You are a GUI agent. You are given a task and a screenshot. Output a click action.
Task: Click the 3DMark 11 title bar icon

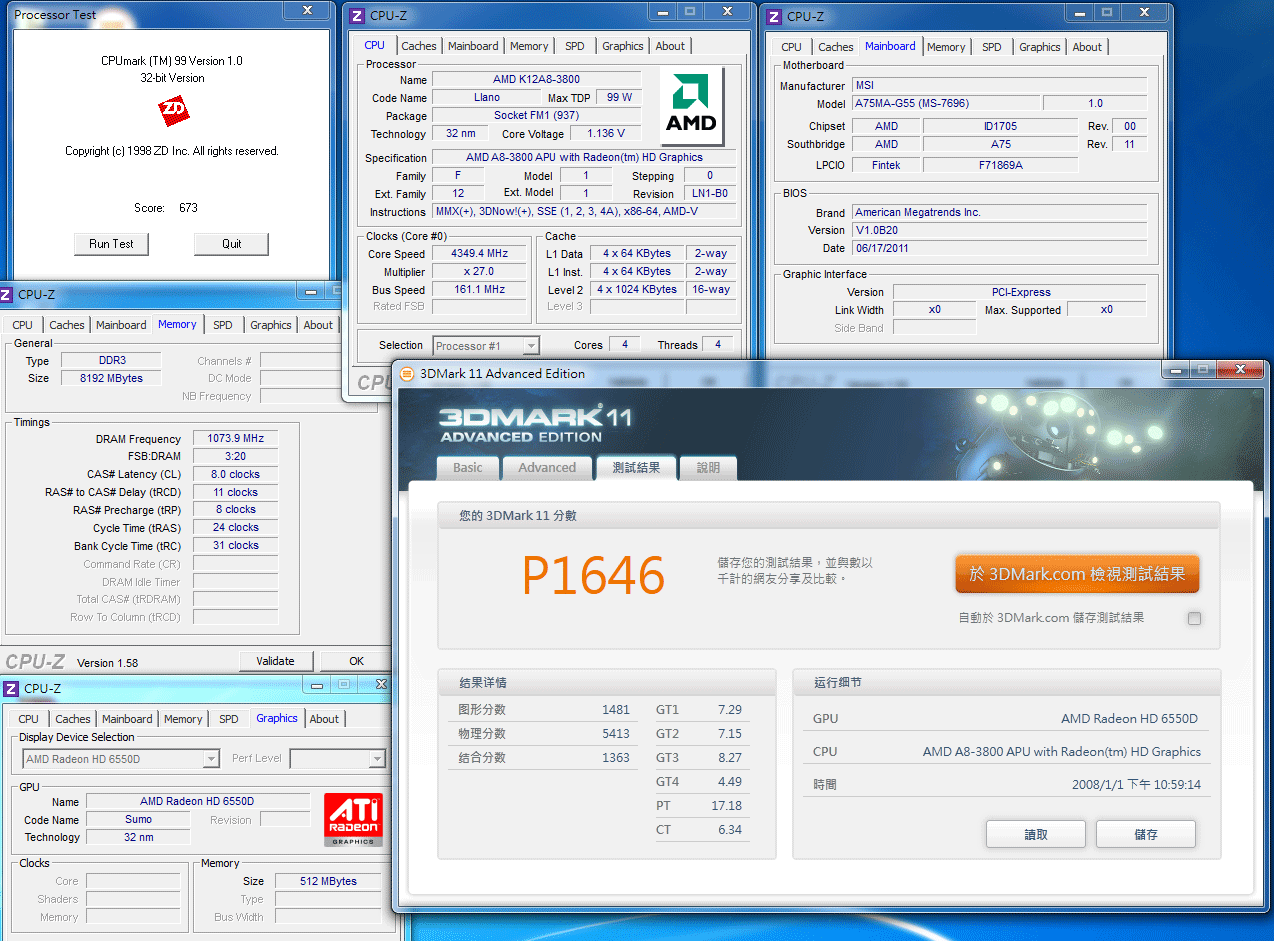tap(407, 374)
